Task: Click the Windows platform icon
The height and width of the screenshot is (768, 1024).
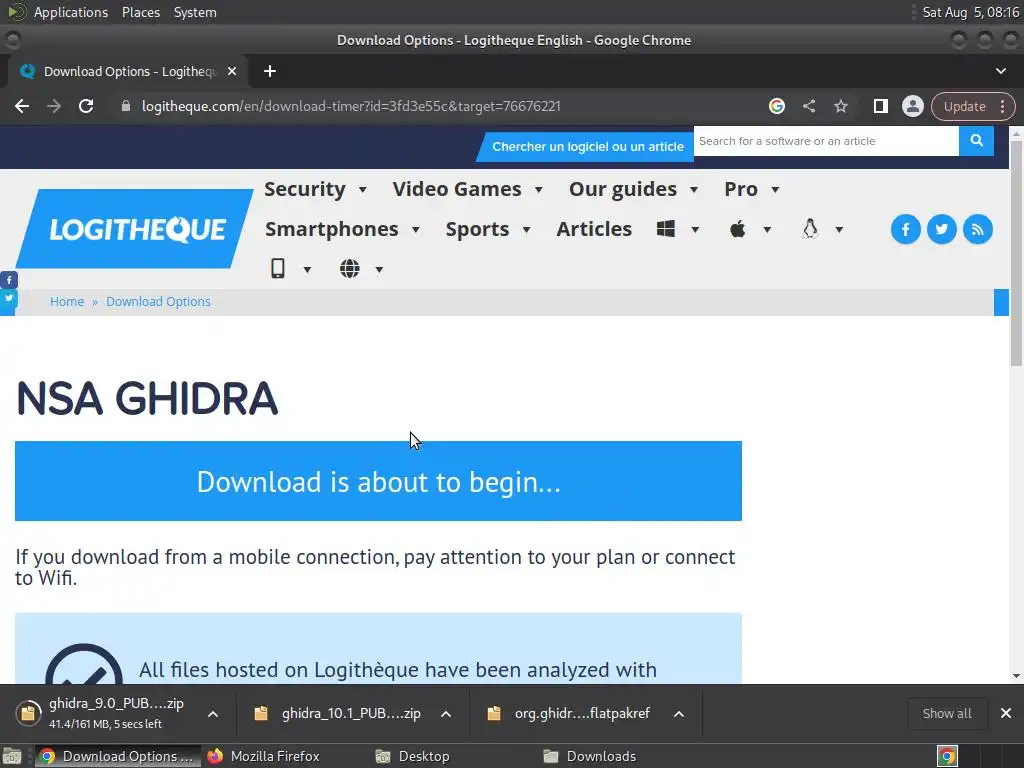Action: (665, 229)
